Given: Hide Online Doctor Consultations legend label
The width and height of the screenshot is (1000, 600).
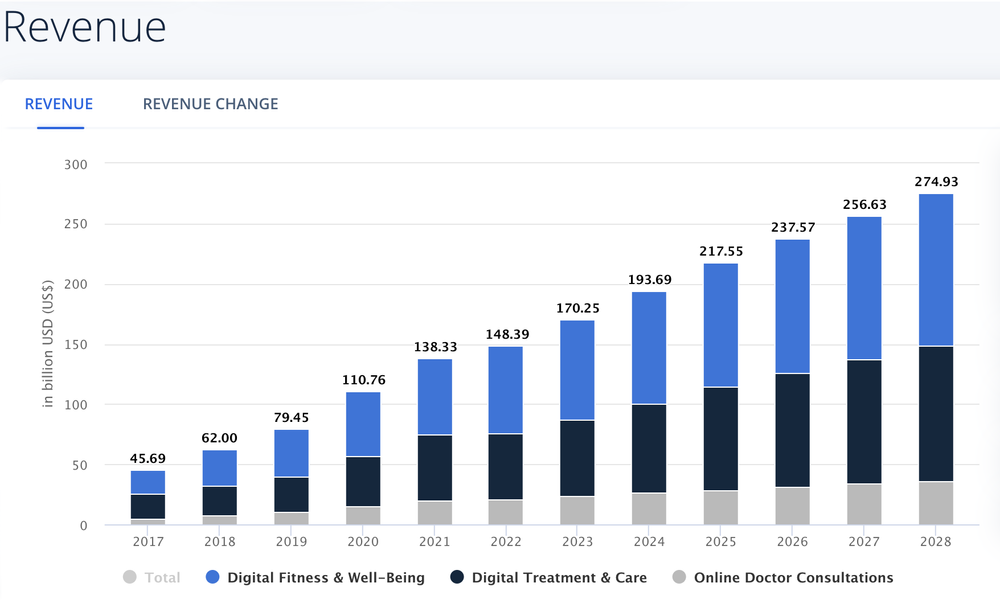Looking at the screenshot, I should [x=793, y=577].
